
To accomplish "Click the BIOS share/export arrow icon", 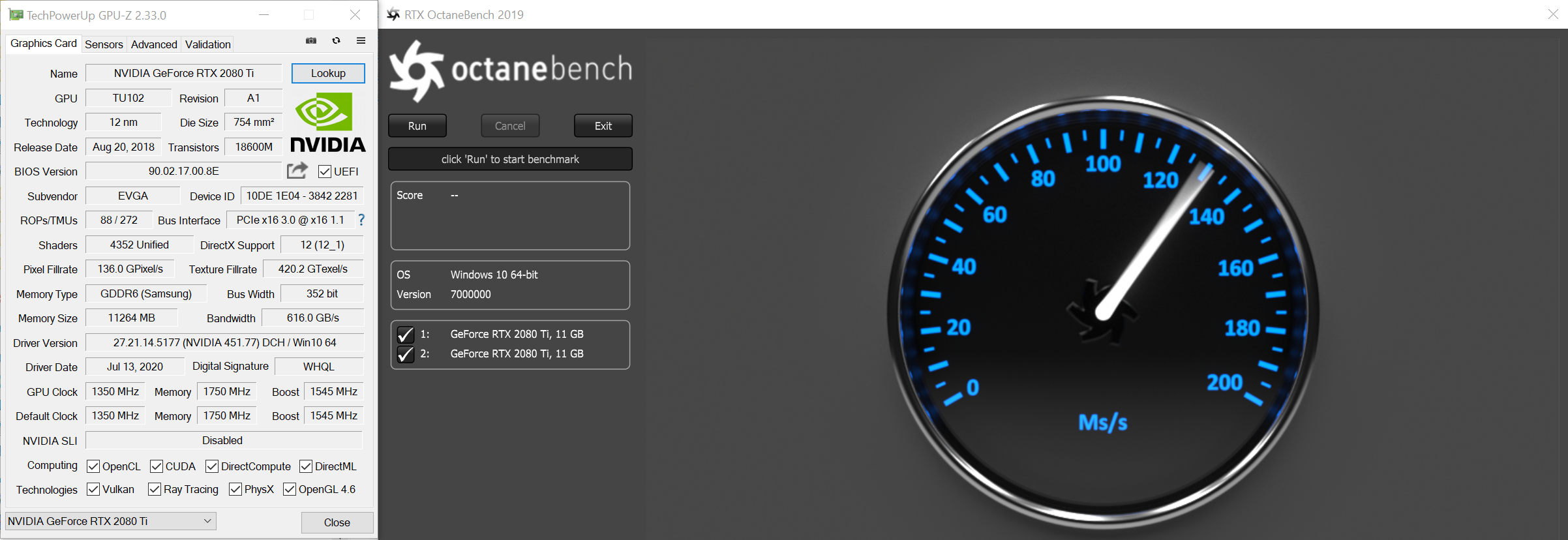I will pyautogui.click(x=297, y=171).
